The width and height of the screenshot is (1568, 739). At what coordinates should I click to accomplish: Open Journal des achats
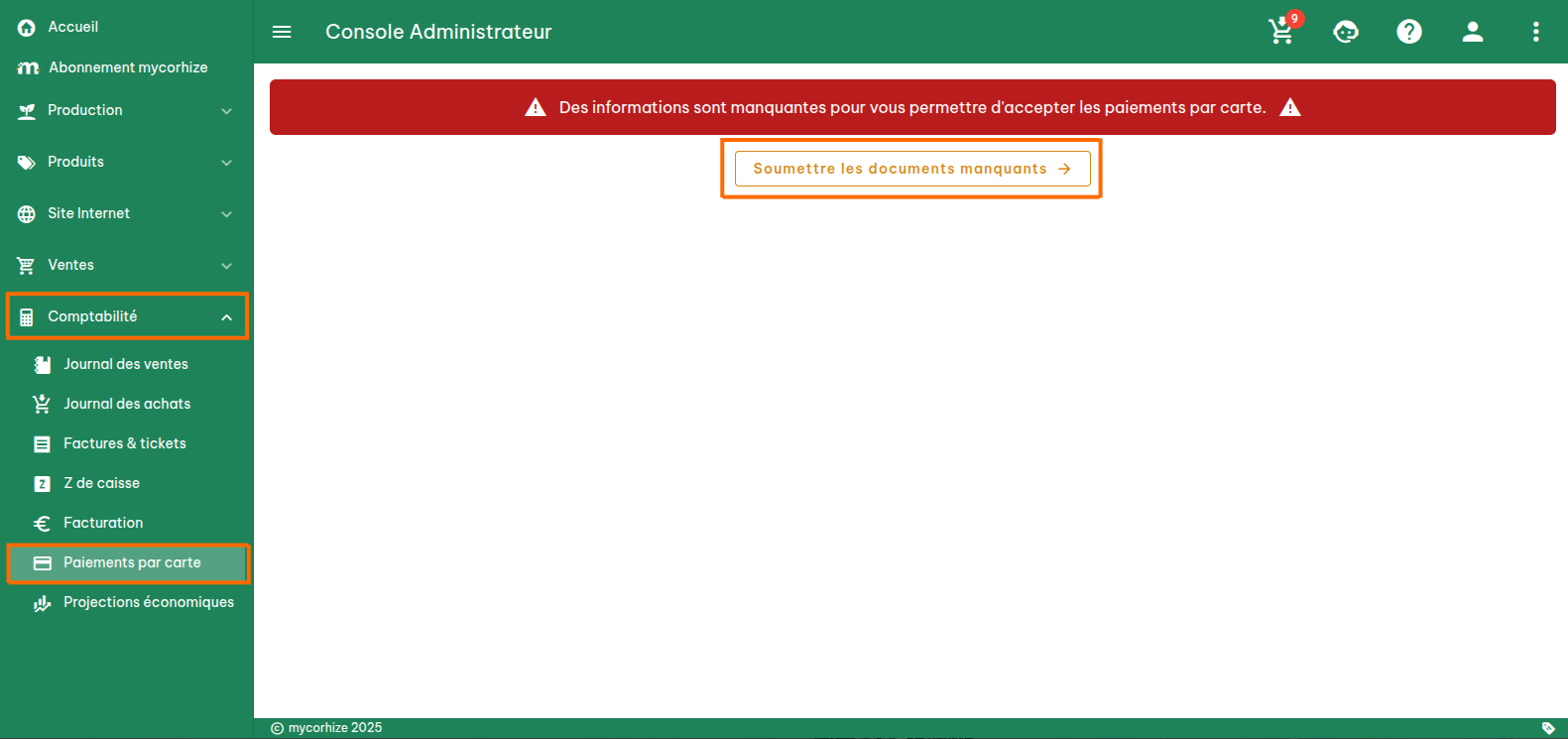tap(127, 404)
